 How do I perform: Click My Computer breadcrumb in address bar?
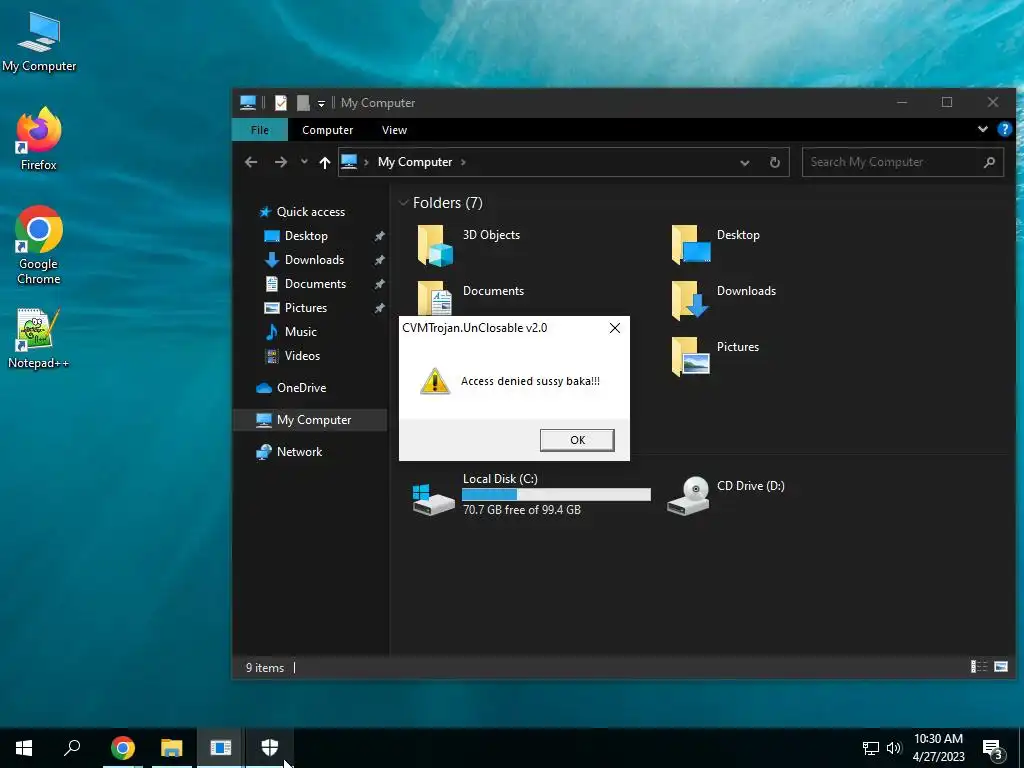tap(415, 162)
